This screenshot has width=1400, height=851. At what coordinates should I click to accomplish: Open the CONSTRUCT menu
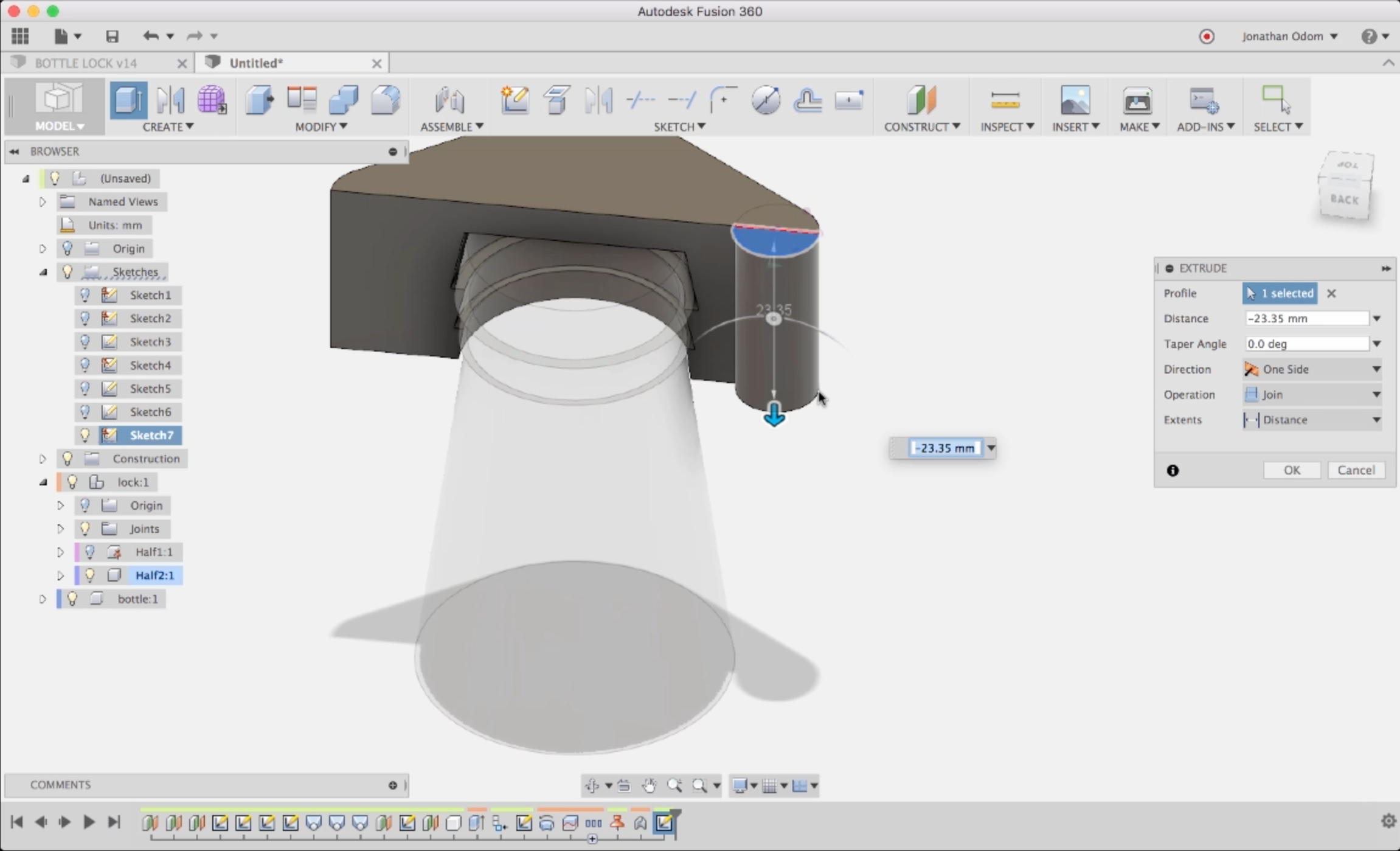point(921,127)
